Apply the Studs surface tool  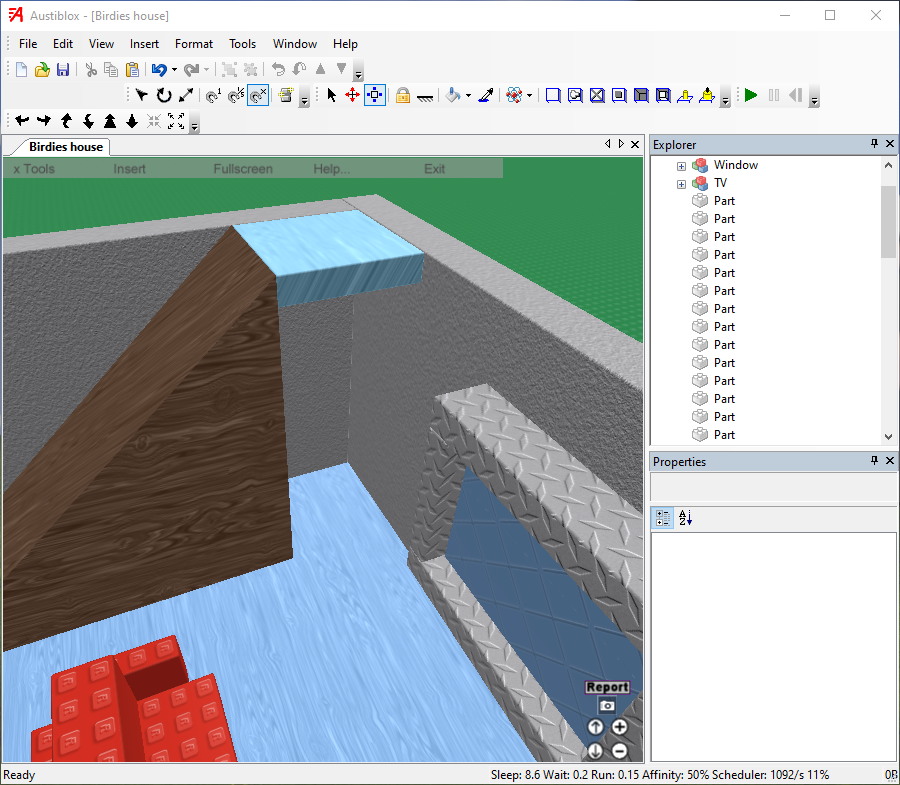[619, 95]
